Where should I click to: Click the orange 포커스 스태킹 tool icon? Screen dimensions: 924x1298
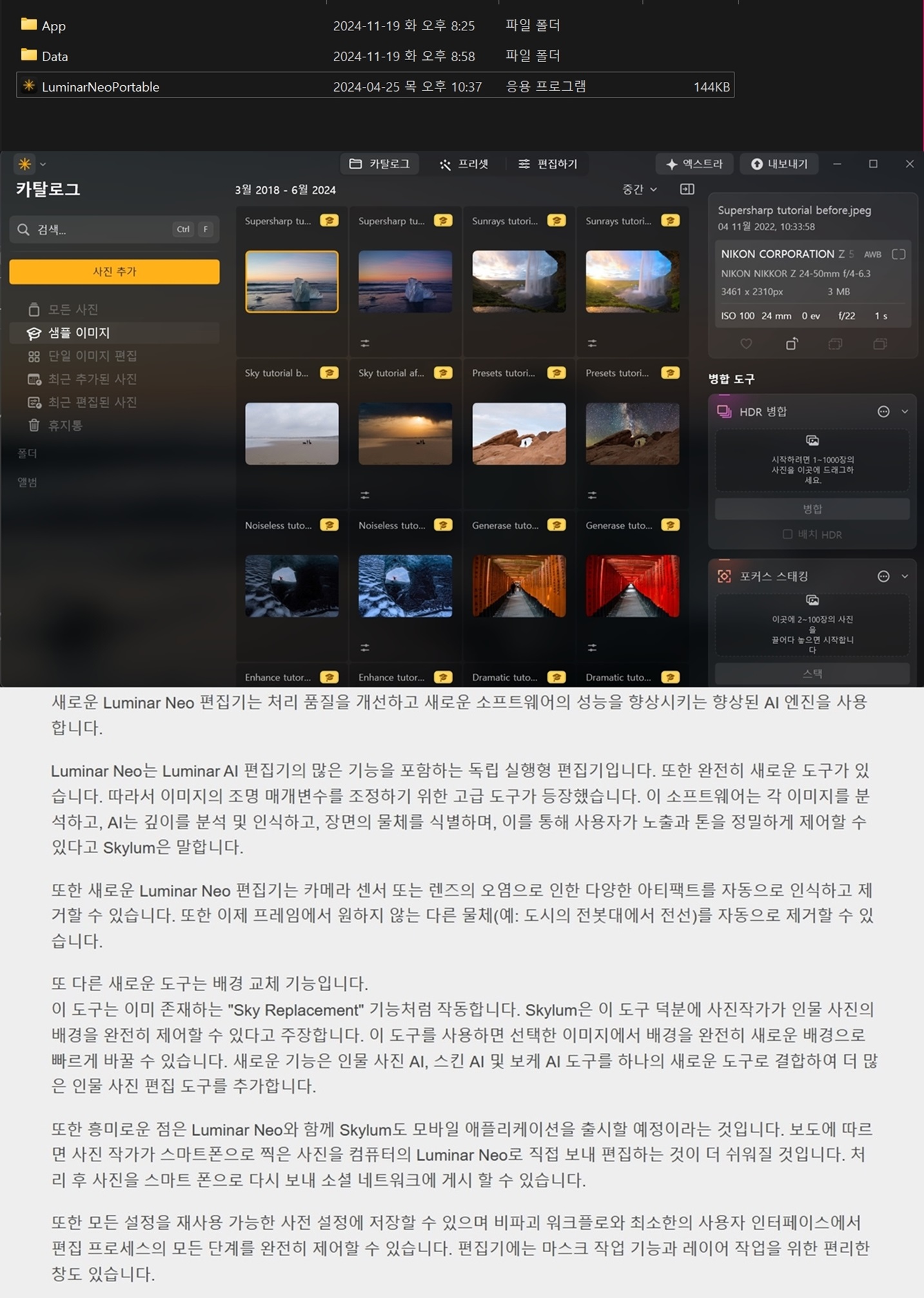(x=724, y=576)
